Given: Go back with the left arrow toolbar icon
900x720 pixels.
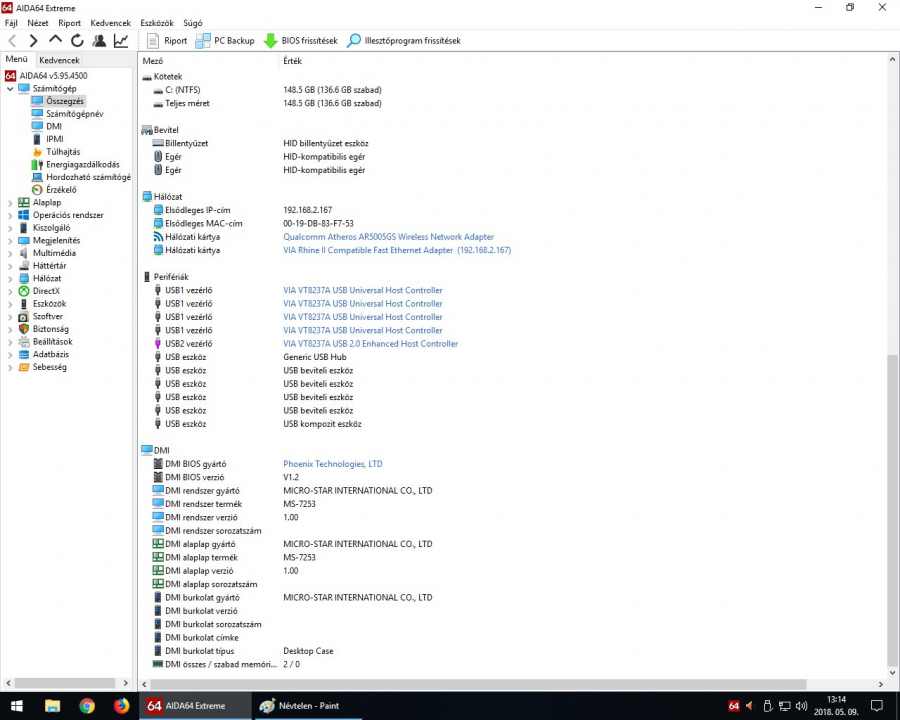Looking at the screenshot, I should click(x=13, y=41).
